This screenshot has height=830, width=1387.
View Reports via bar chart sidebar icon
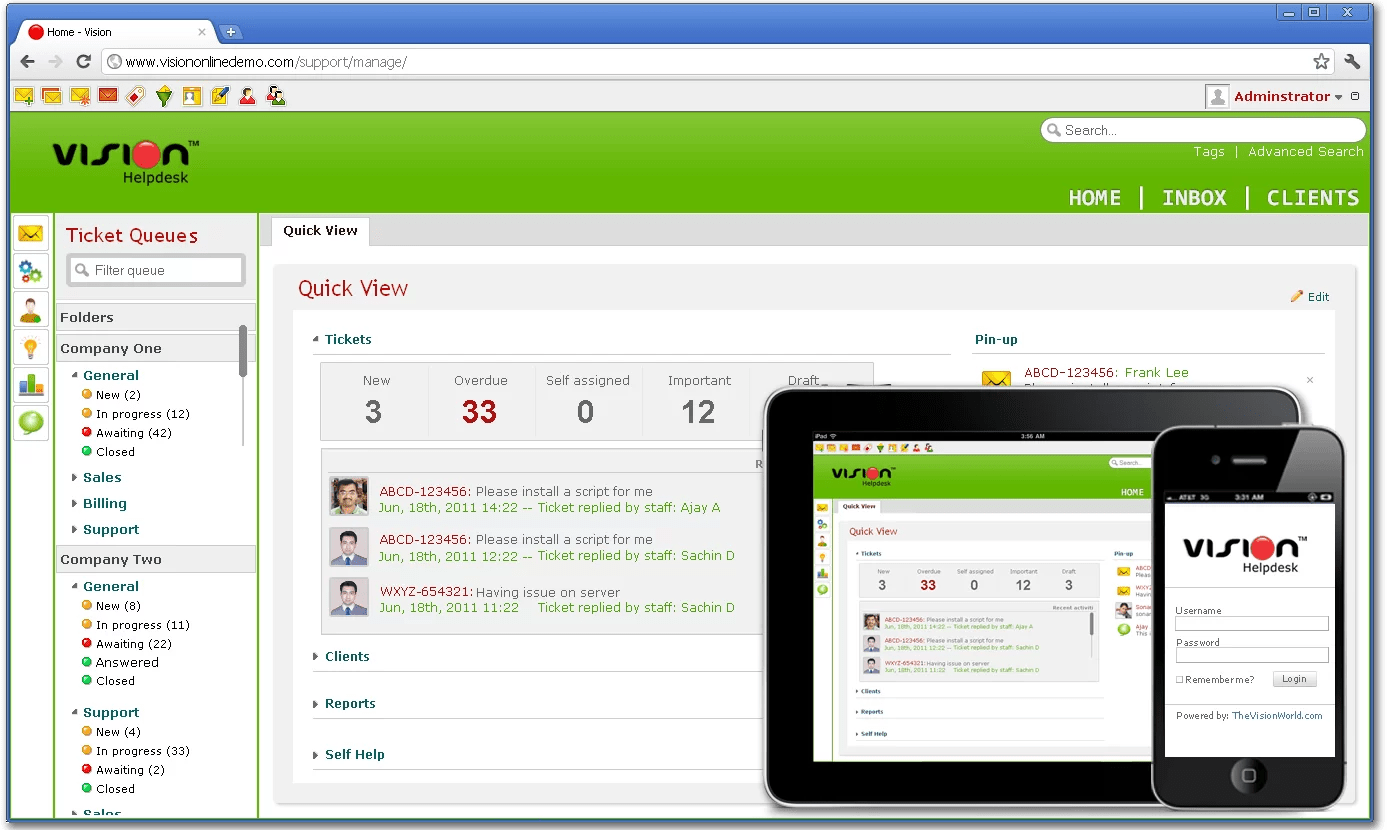tap(30, 385)
